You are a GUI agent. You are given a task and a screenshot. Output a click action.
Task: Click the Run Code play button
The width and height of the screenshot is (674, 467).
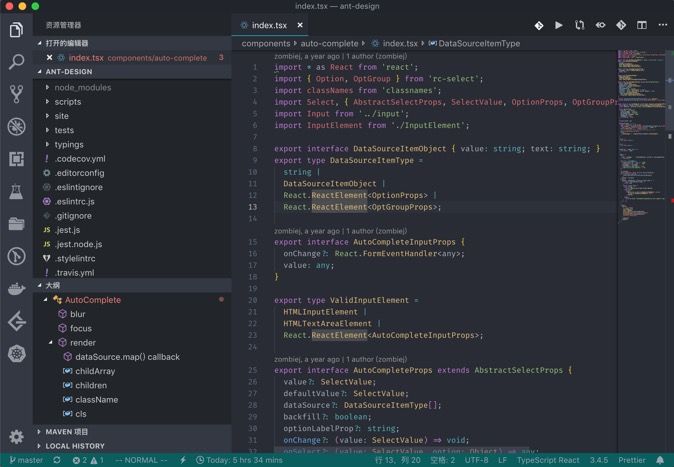tap(559, 25)
